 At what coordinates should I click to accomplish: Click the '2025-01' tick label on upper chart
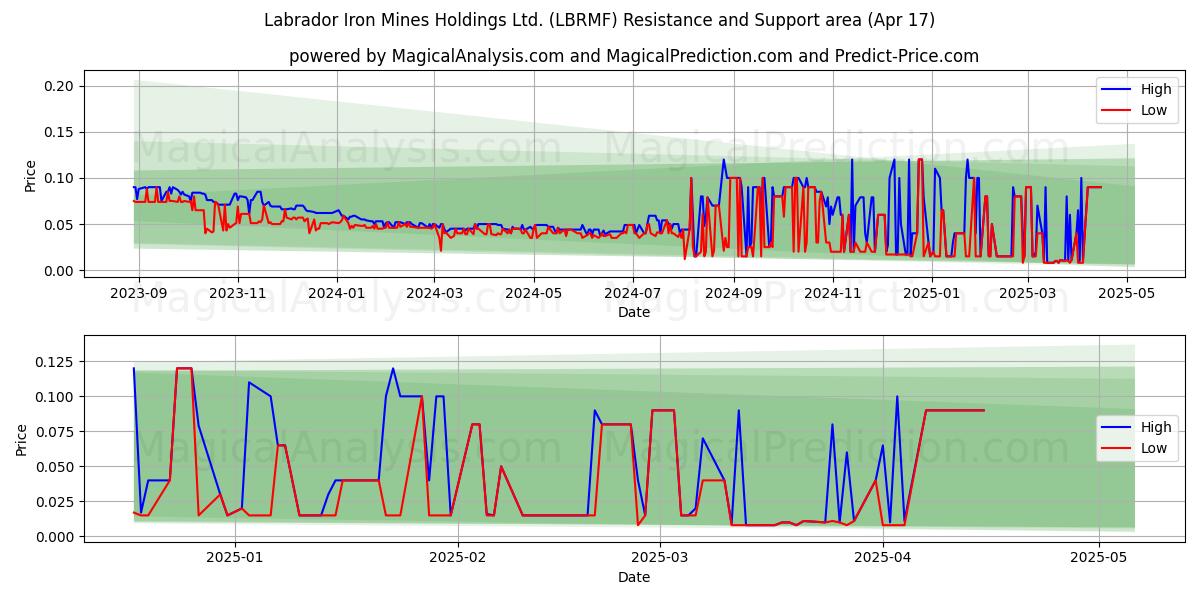931,293
